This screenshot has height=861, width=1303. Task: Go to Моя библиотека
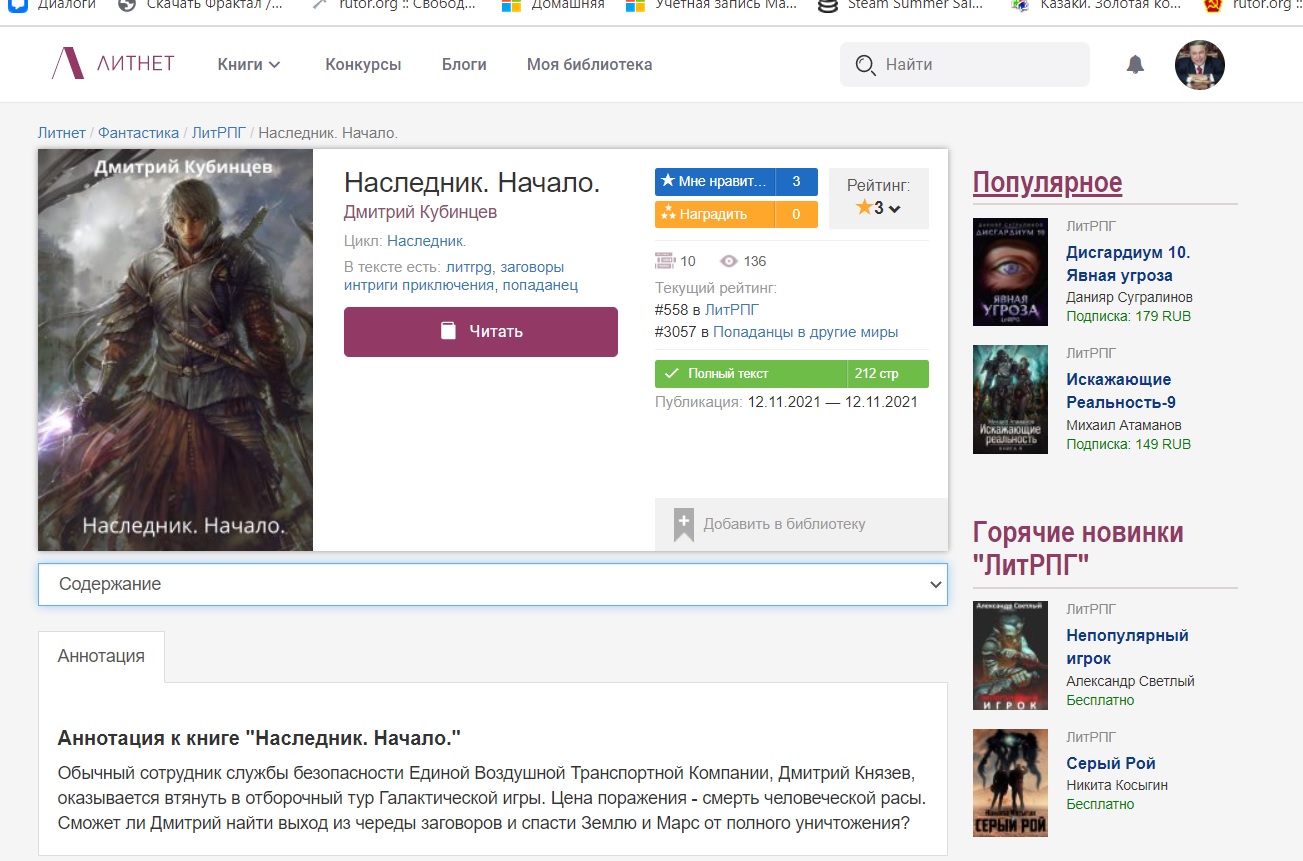(589, 64)
